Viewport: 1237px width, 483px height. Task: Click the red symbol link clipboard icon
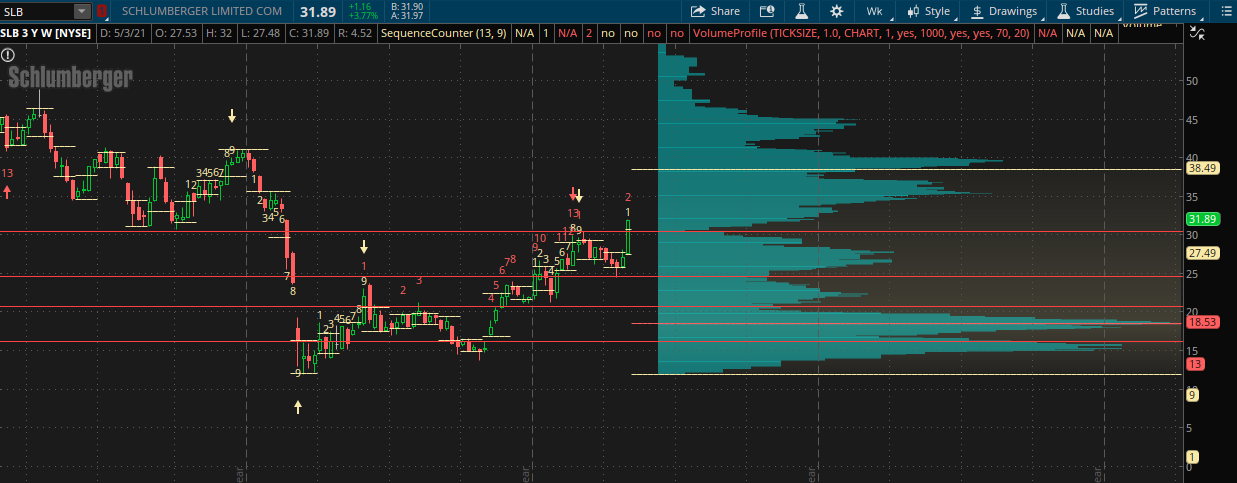pos(101,11)
